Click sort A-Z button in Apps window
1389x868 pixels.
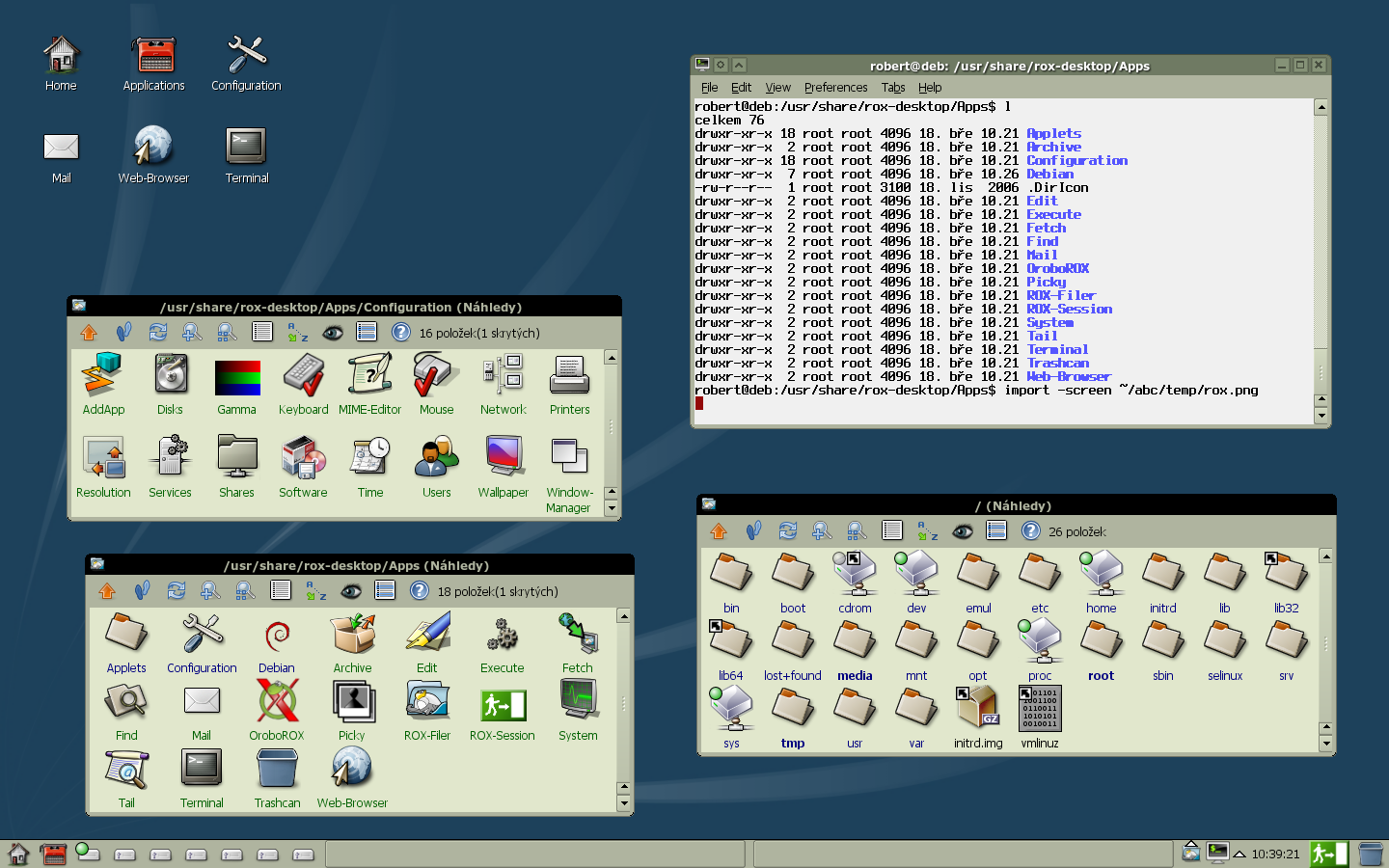tap(316, 591)
